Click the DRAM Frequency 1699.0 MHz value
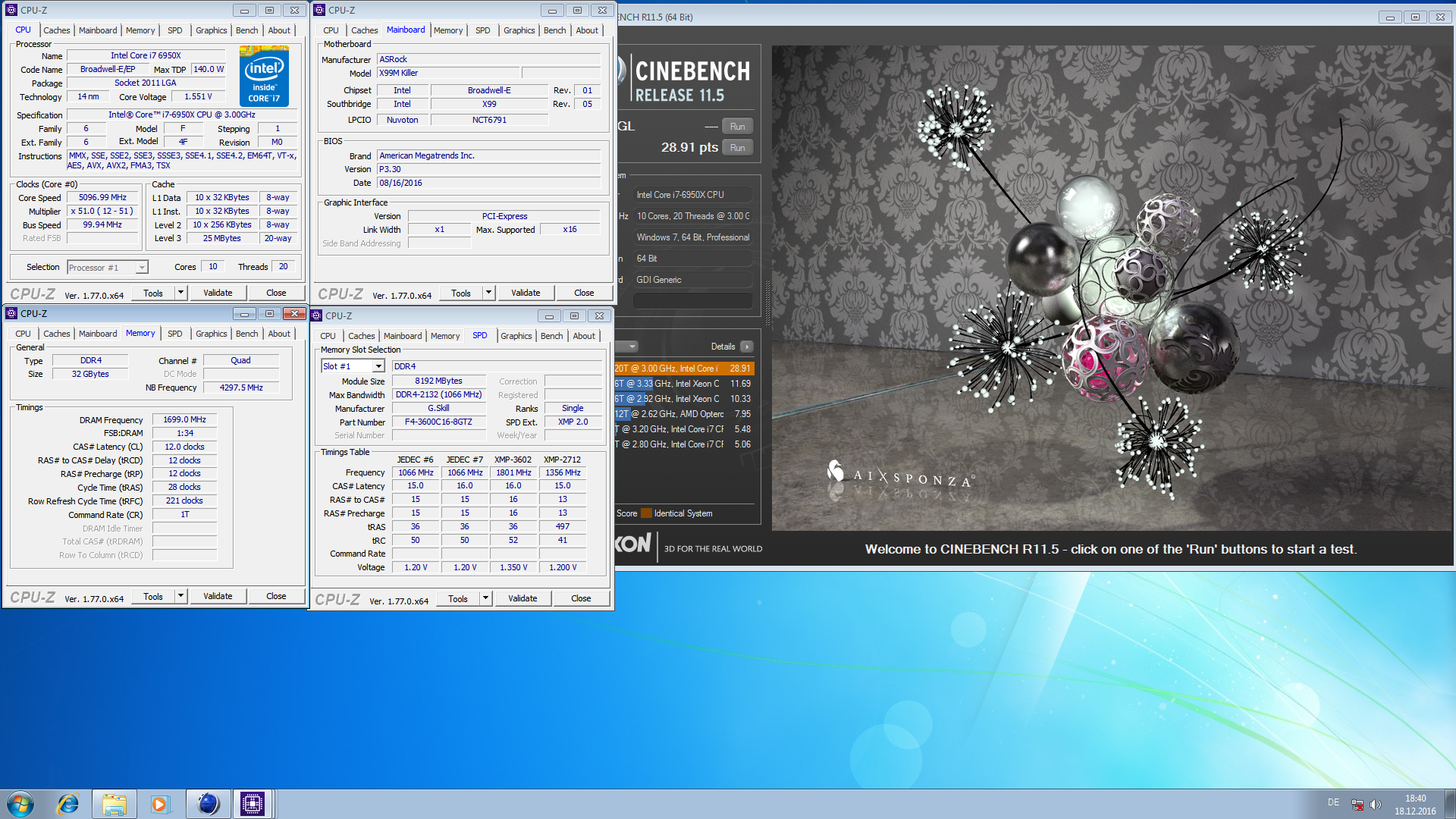The height and width of the screenshot is (819, 1456). pyautogui.click(x=184, y=419)
